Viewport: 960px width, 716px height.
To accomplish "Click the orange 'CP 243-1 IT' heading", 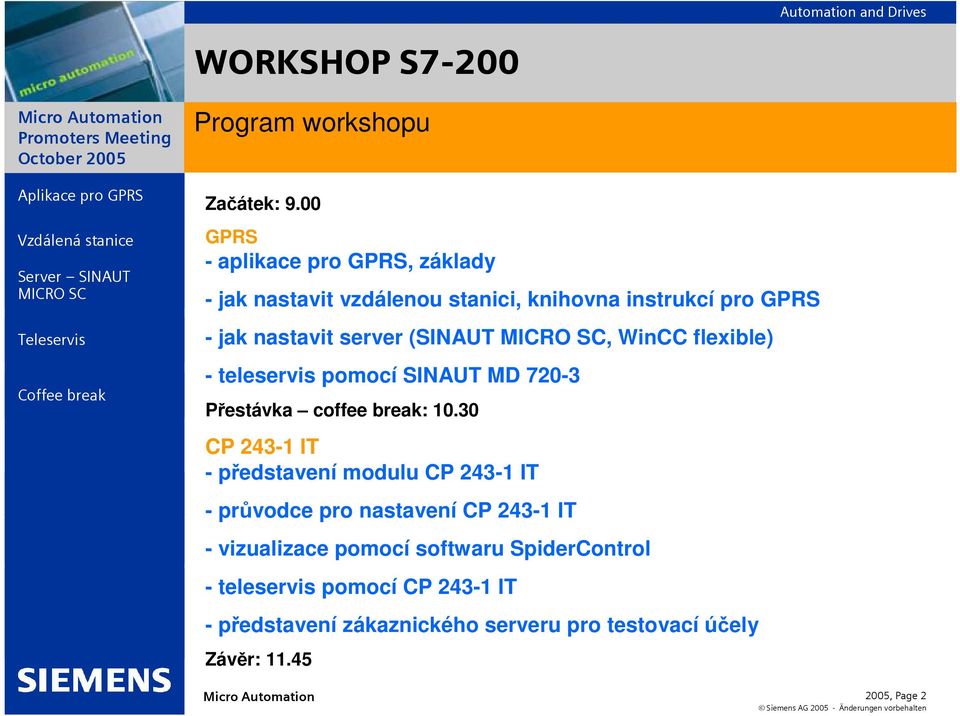I will tap(262, 447).
